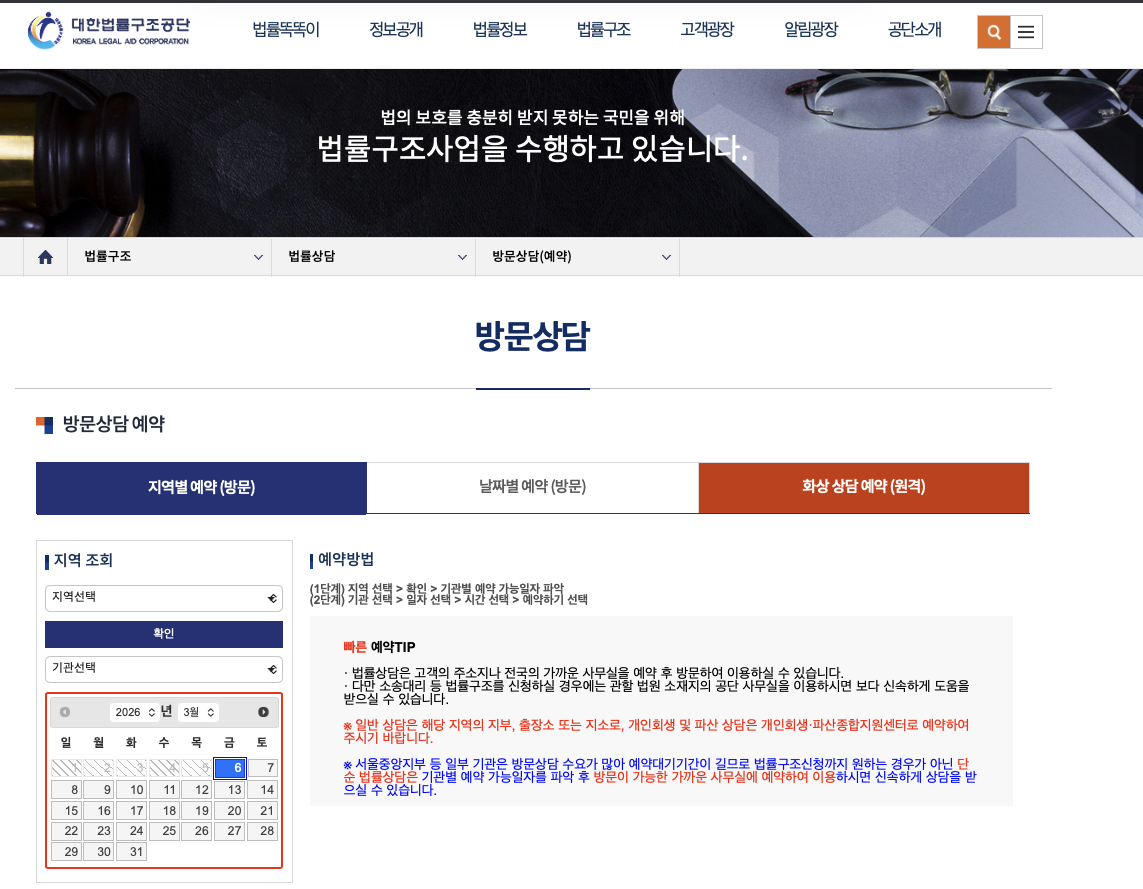Screen dimensions: 1143x889
Task: Select March 13 on the calendar
Action: point(229,790)
